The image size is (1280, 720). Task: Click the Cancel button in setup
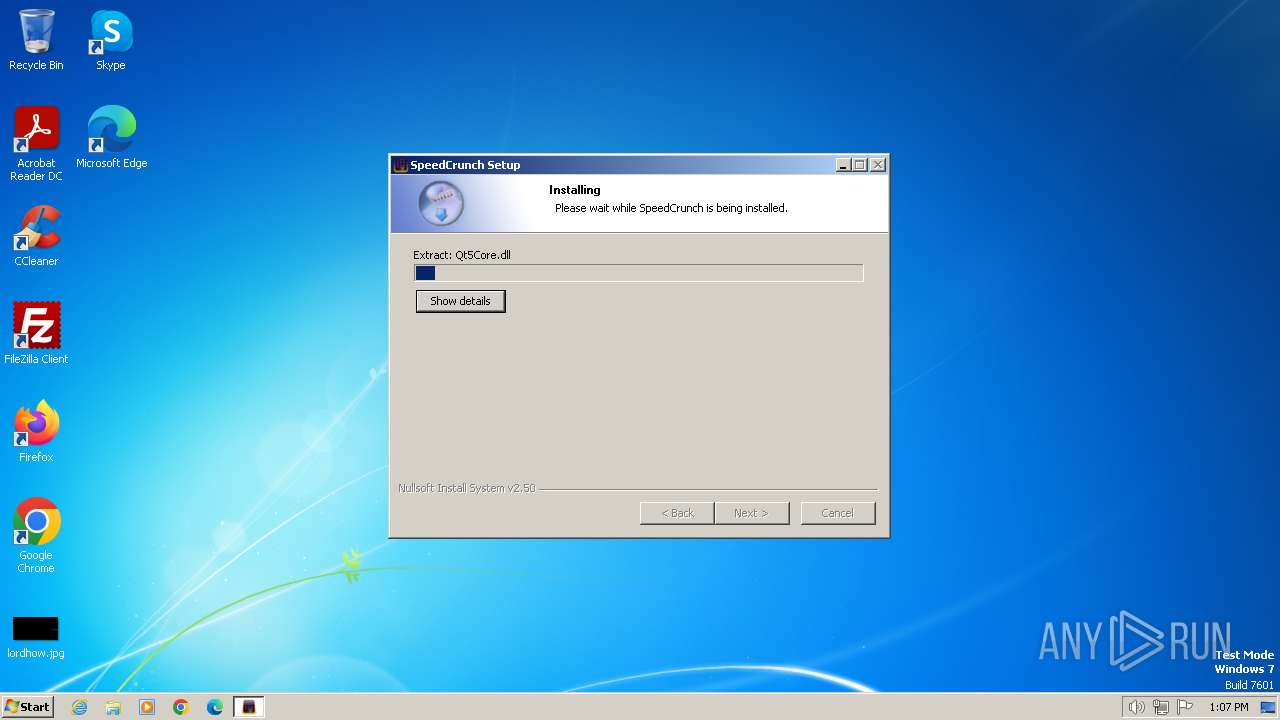[x=838, y=513]
